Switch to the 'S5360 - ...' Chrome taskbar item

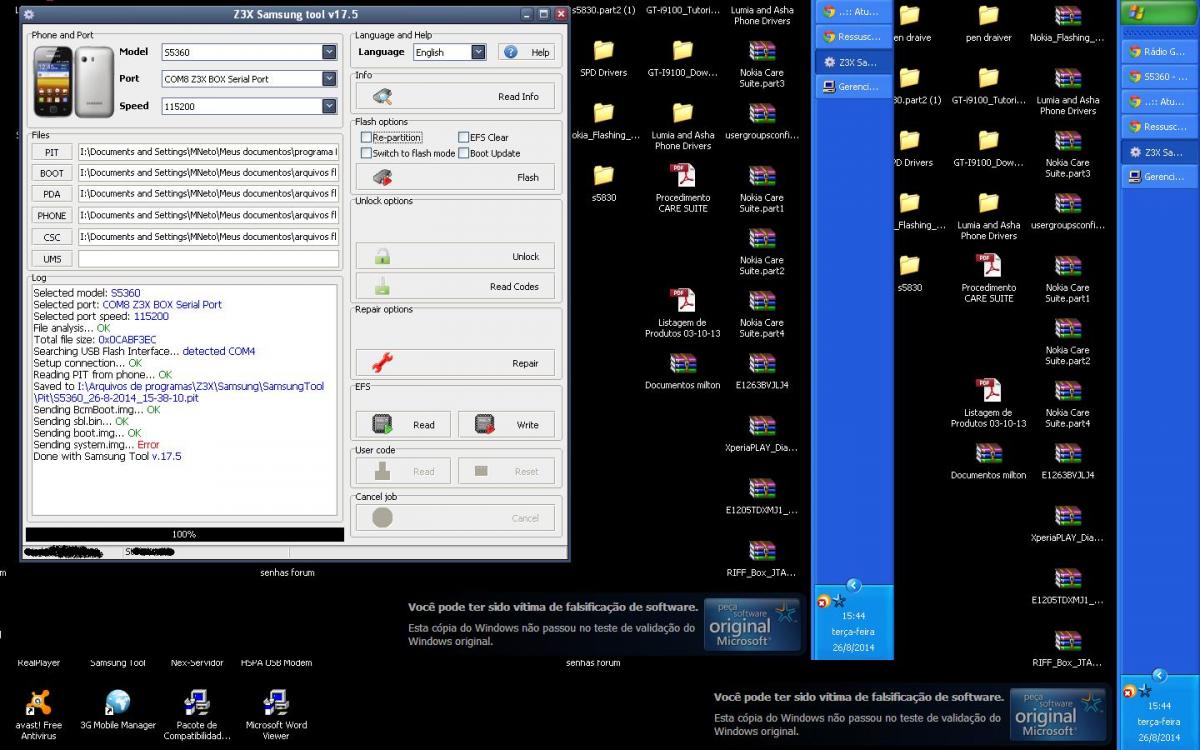pos(1158,77)
